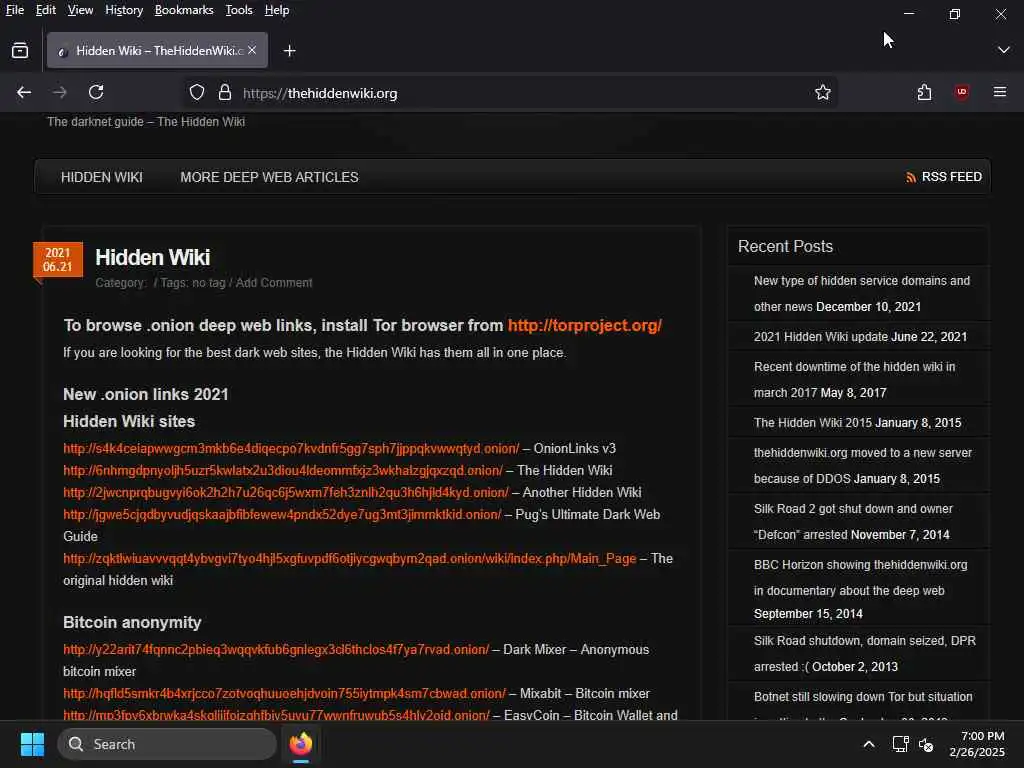Image resolution: width=1024 pixels, height=768 pixels.
Task: Open the History menu
Action: tap(124, 10)
